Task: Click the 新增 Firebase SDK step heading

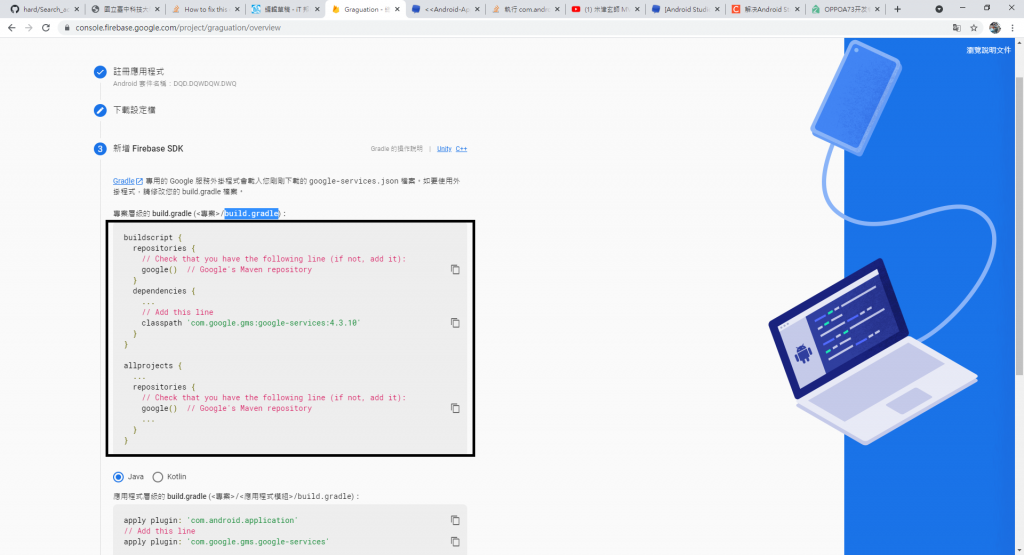Action: click(148, 149)
